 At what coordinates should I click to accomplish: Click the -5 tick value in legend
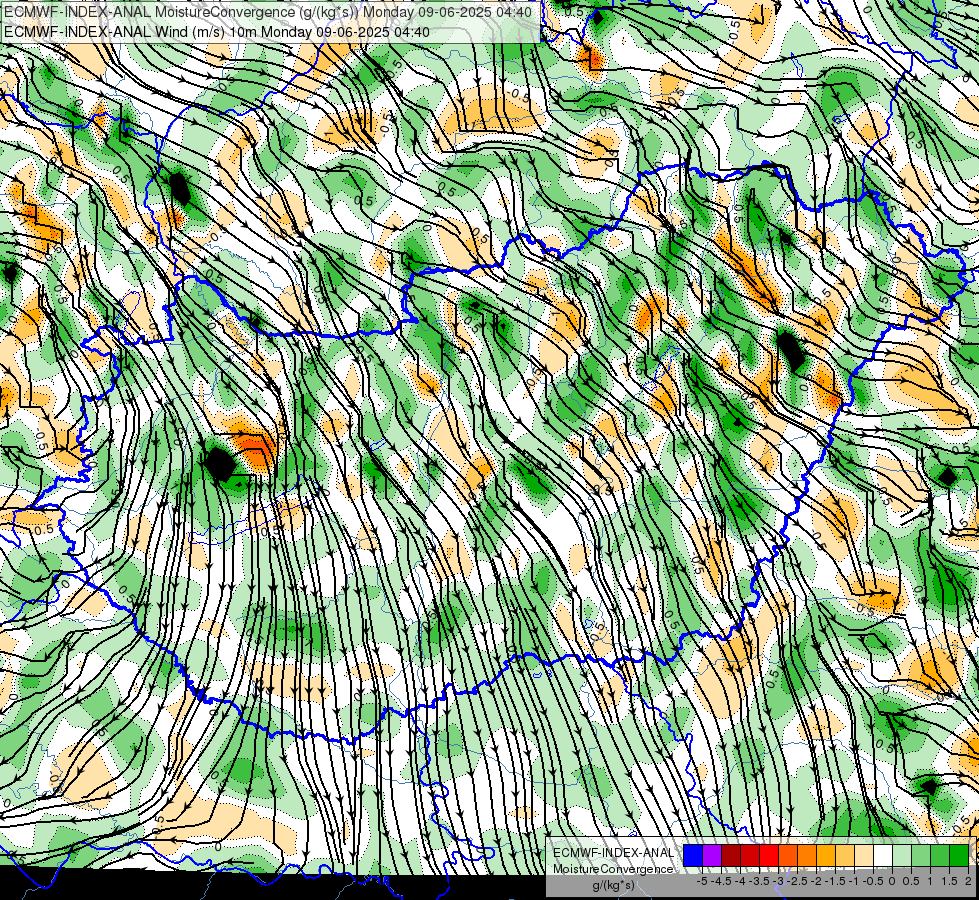702,881
